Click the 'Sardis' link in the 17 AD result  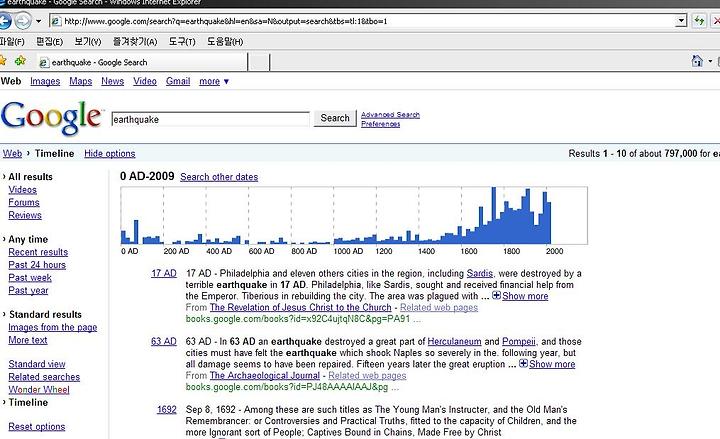pos(479,274)
